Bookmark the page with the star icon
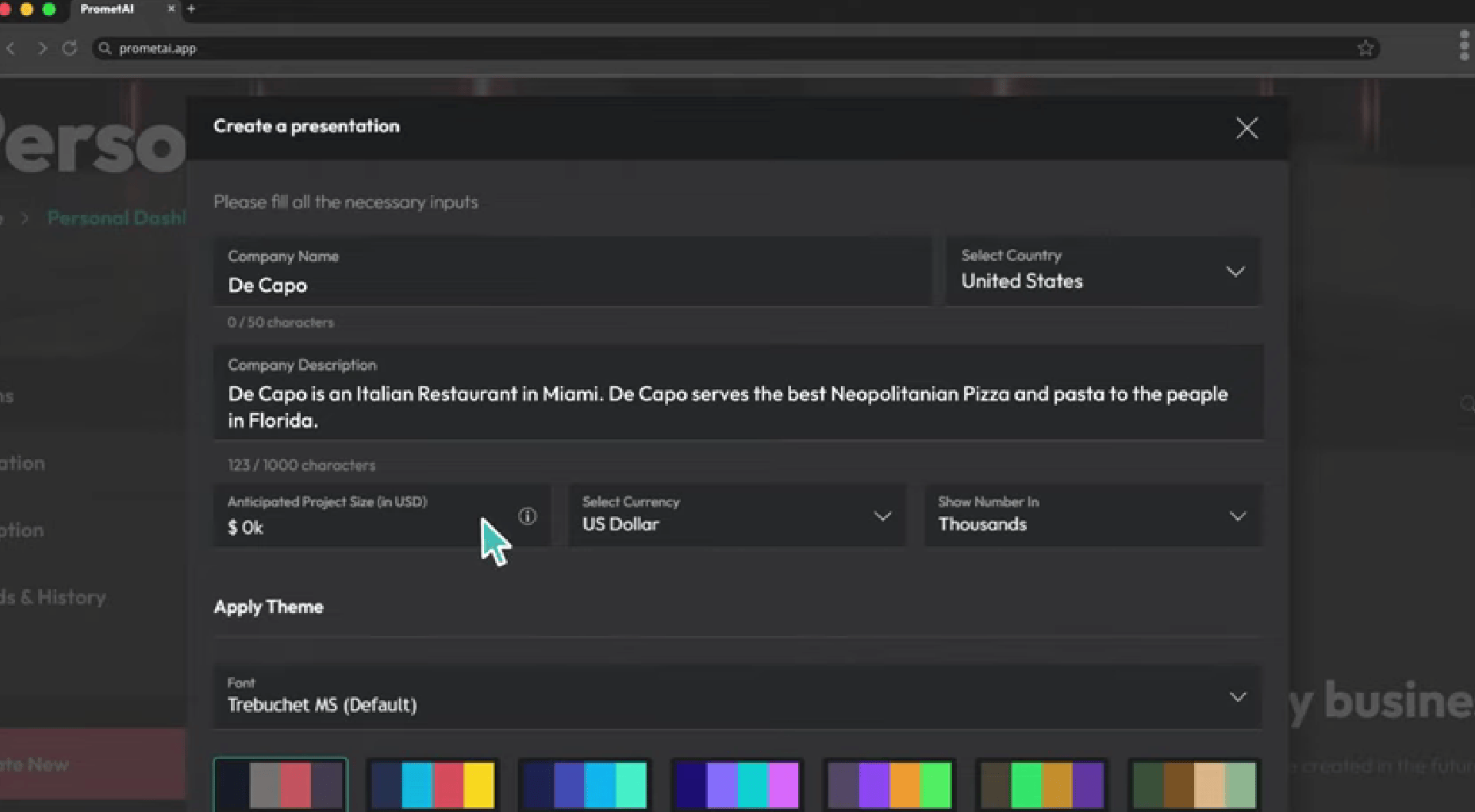This screenshot has width=1475, height=812. pos(1365,48)
